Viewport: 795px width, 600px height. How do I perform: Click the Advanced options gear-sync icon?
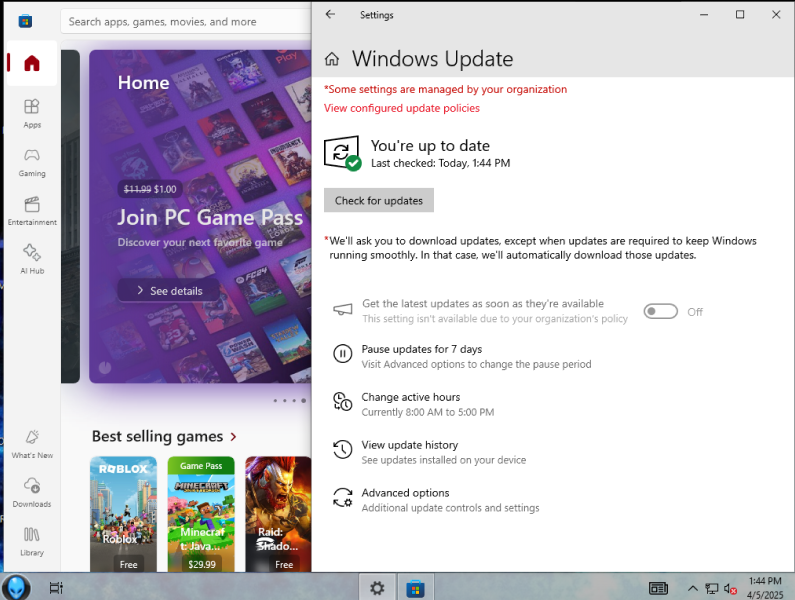click(342, 498)
